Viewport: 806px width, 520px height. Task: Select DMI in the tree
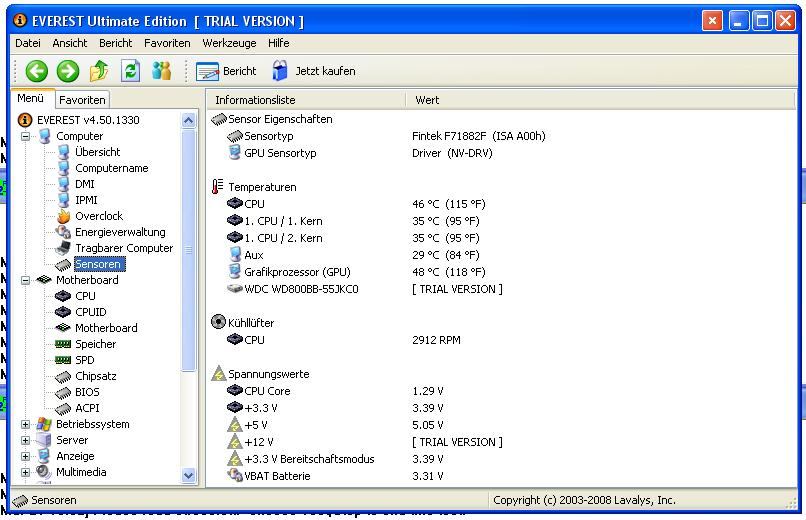pyautogui.click(x=85, y=184)
